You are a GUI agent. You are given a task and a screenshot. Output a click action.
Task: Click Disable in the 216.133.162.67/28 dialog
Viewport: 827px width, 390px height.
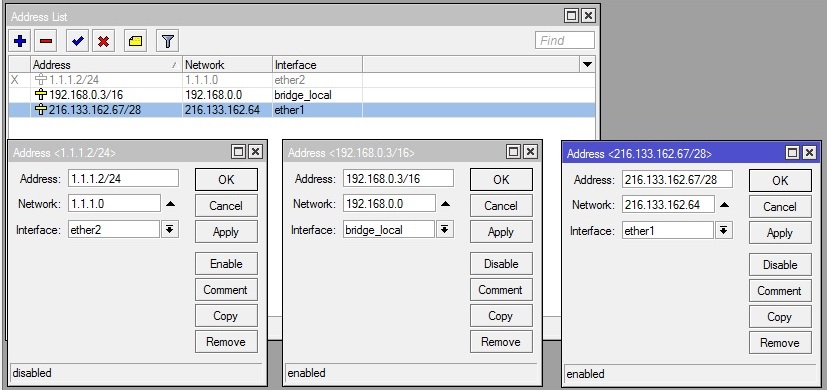point(780,264)
